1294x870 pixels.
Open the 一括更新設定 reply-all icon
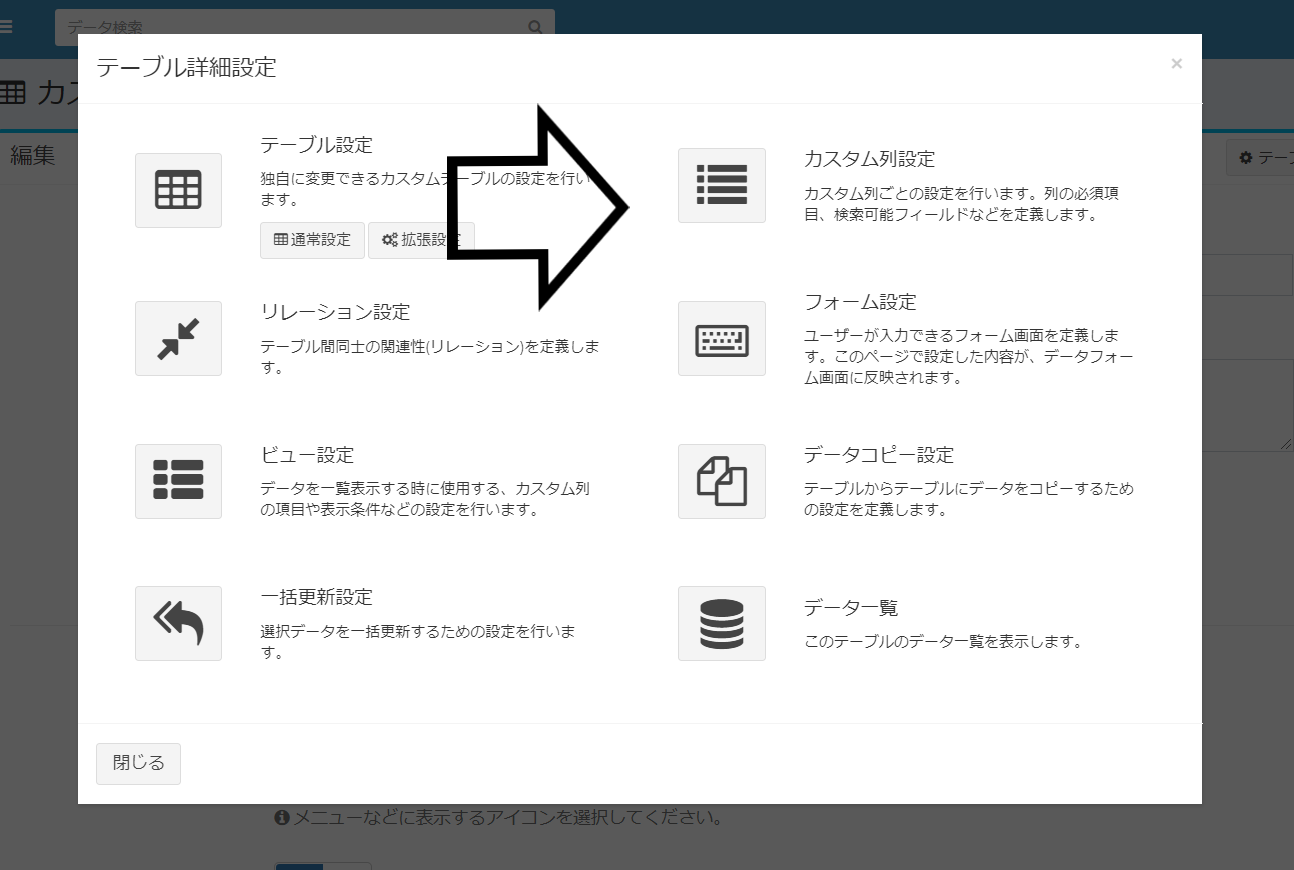pyautogui.click(x=178, y=623)
